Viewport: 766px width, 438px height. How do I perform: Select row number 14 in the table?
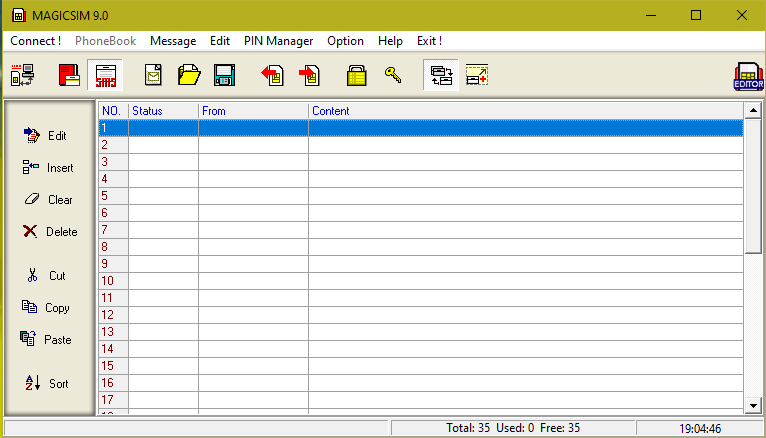point(421,349)
